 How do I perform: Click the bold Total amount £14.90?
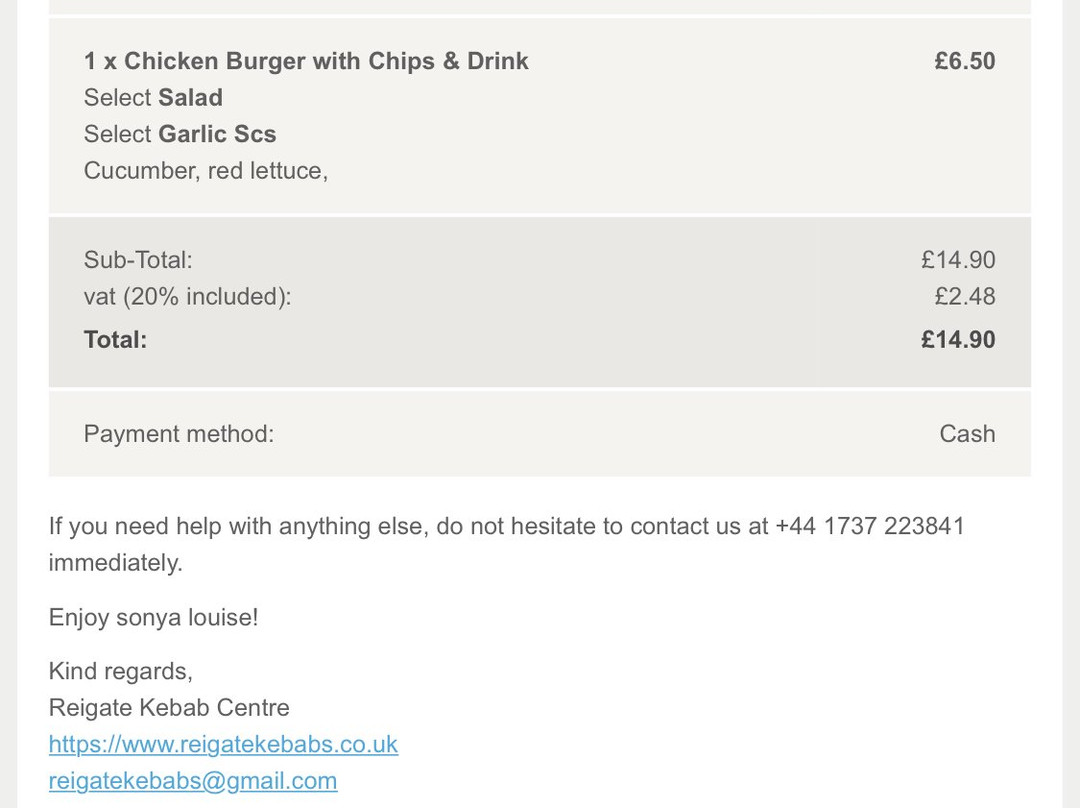(958, 340)
